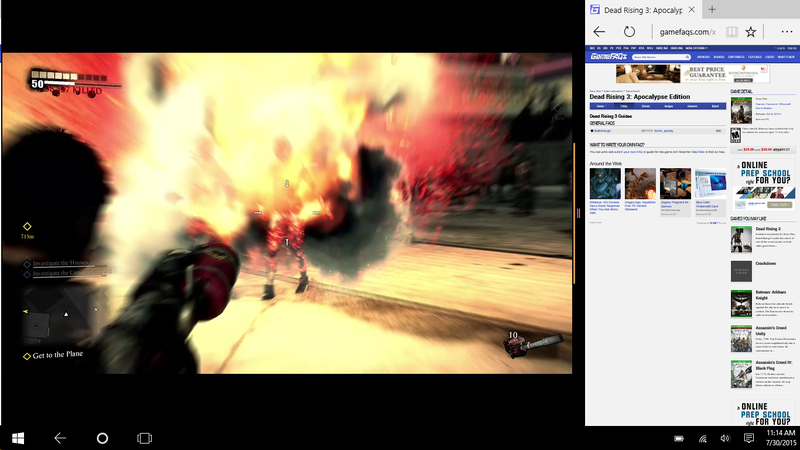The height and width of the screenshot is (450, 800).
Task: Open Users in GameFAQs navigation
Action: pyautogui.click(x=770, y=57)
